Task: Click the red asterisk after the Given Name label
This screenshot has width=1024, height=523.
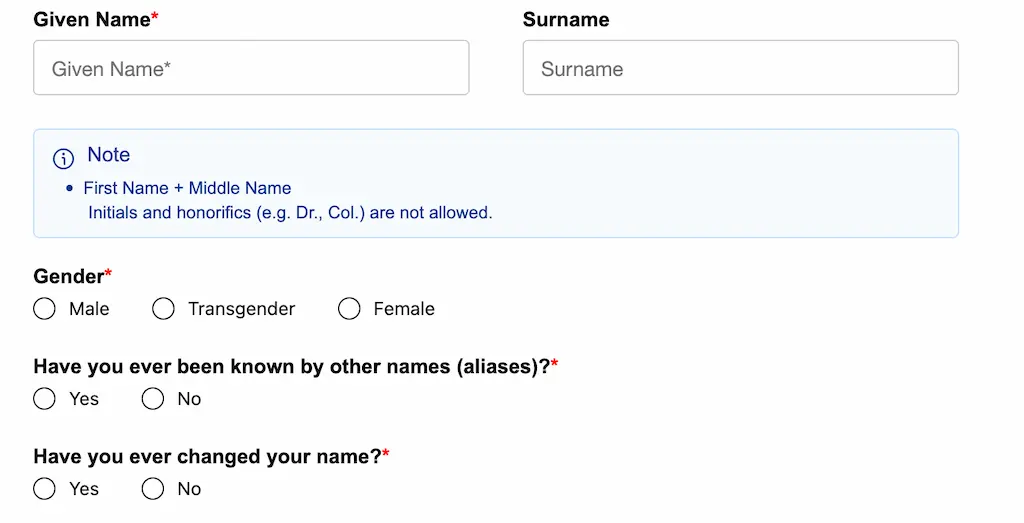Action: click(155, 18)
